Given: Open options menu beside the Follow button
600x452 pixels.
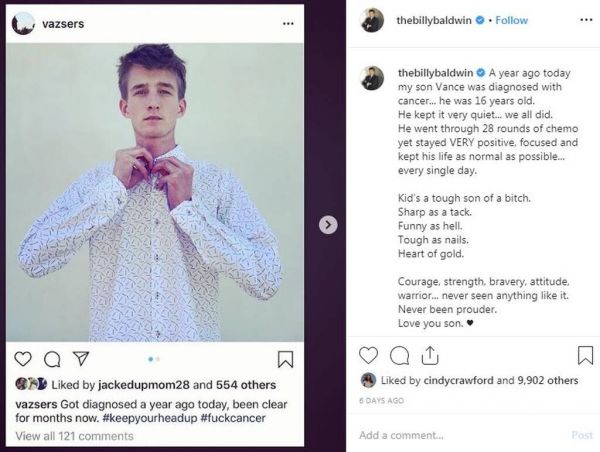Looking at the screenshot, I should [x=582, y=20].
